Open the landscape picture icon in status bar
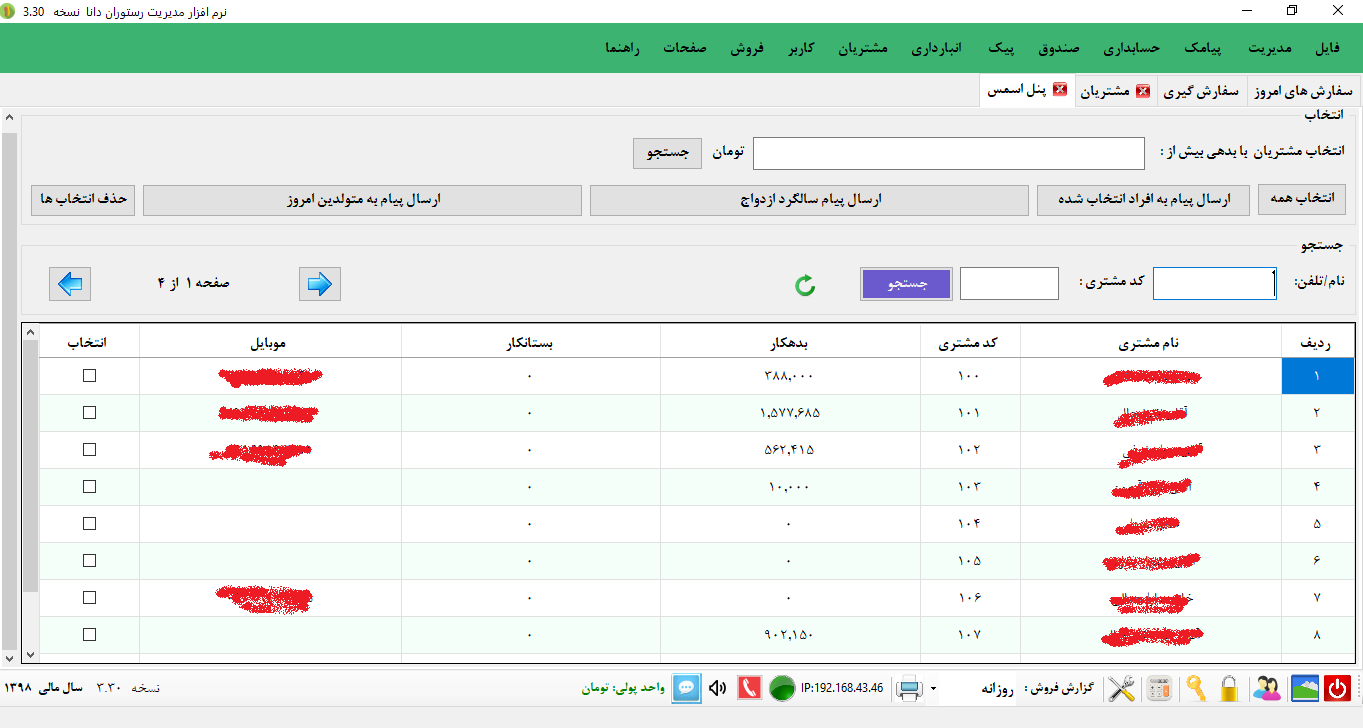The height and width of the screenshot is (728, 1363). (x=1304, y=688)
